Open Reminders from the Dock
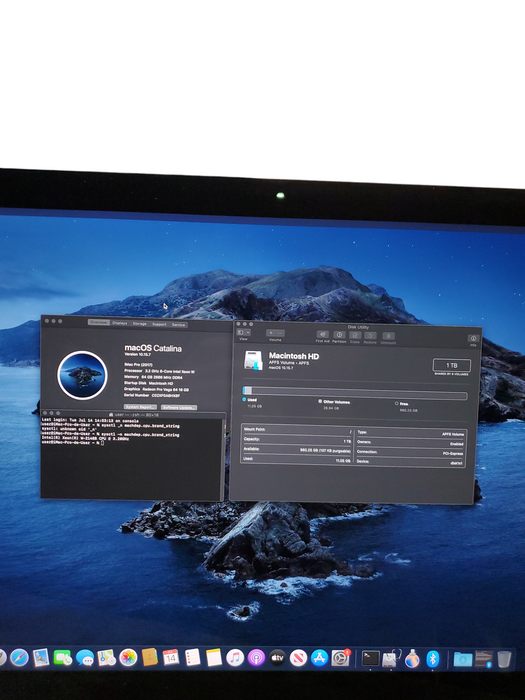Image resolution: width=525 pixels, height=700 pixels. (x=192, y=658)
